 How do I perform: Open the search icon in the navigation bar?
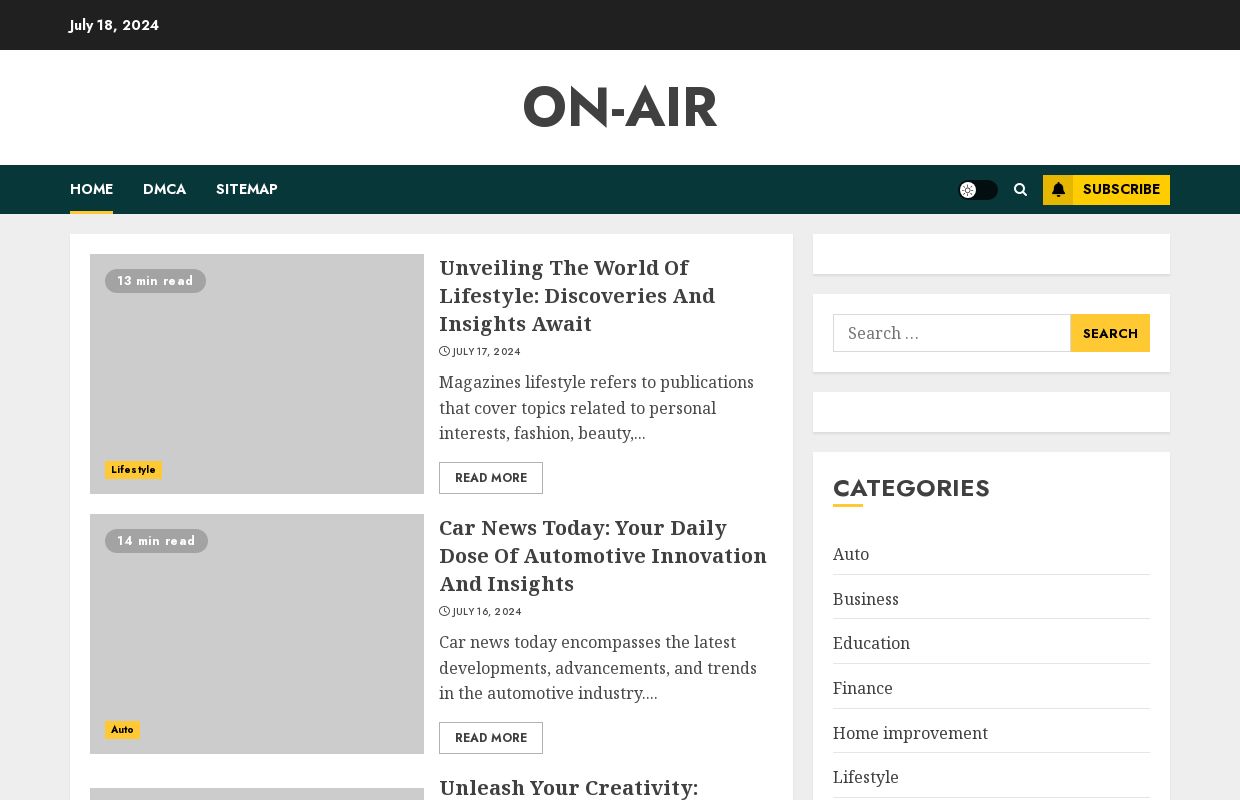coord(1020,189)
